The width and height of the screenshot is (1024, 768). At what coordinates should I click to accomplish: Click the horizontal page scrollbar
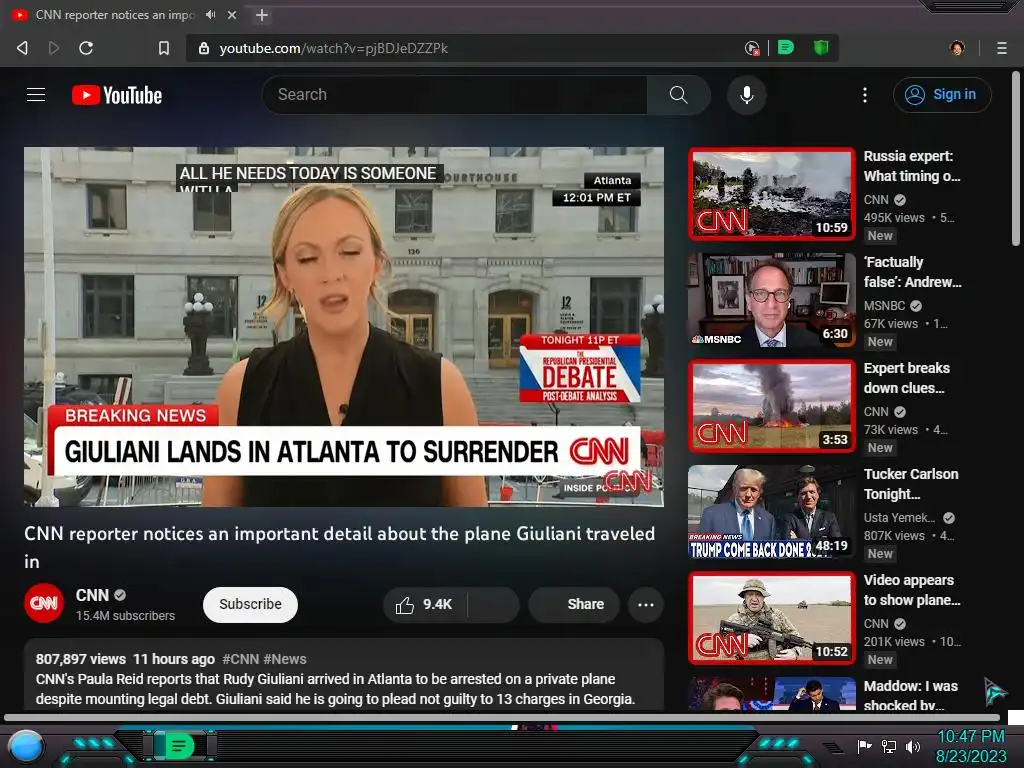(x=502, y=718)
